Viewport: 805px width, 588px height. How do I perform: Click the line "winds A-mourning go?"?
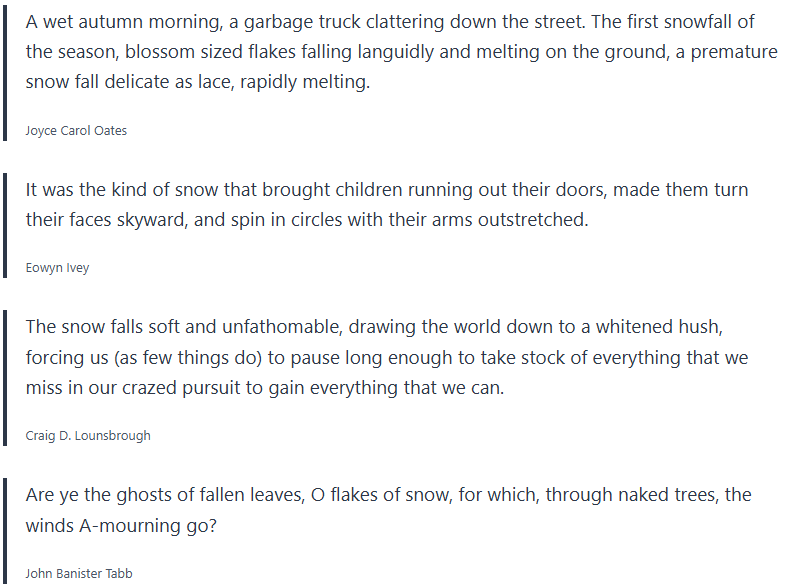click(x=121, y=525)
